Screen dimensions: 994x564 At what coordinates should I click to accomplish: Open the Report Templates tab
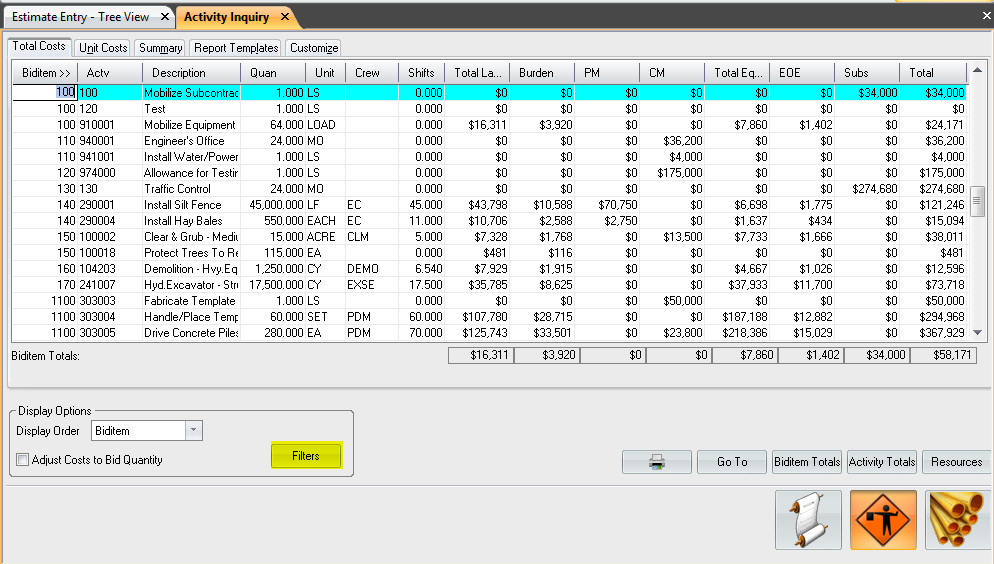coord(236,47)
